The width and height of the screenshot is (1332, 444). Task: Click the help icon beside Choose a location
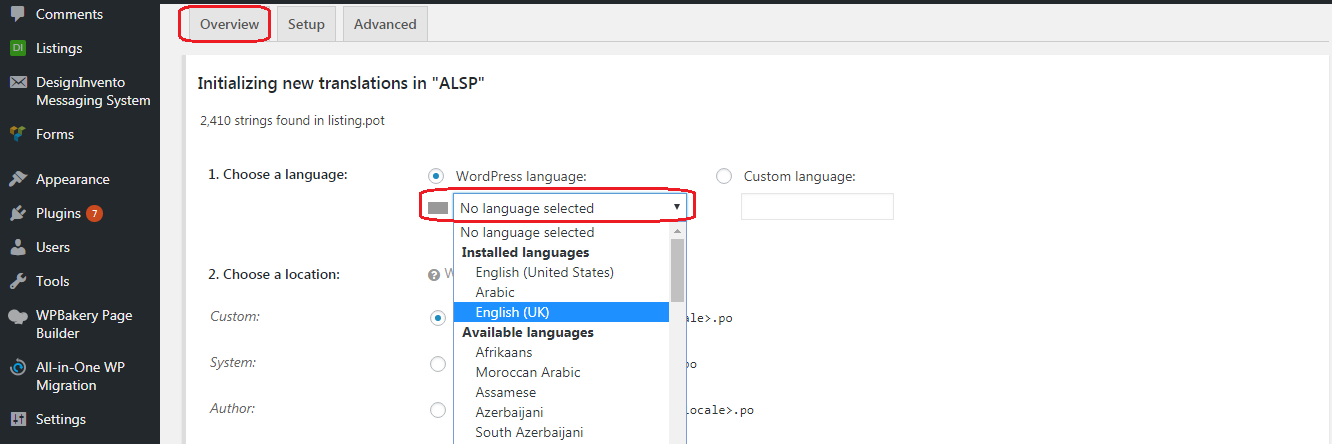(434, 274)
